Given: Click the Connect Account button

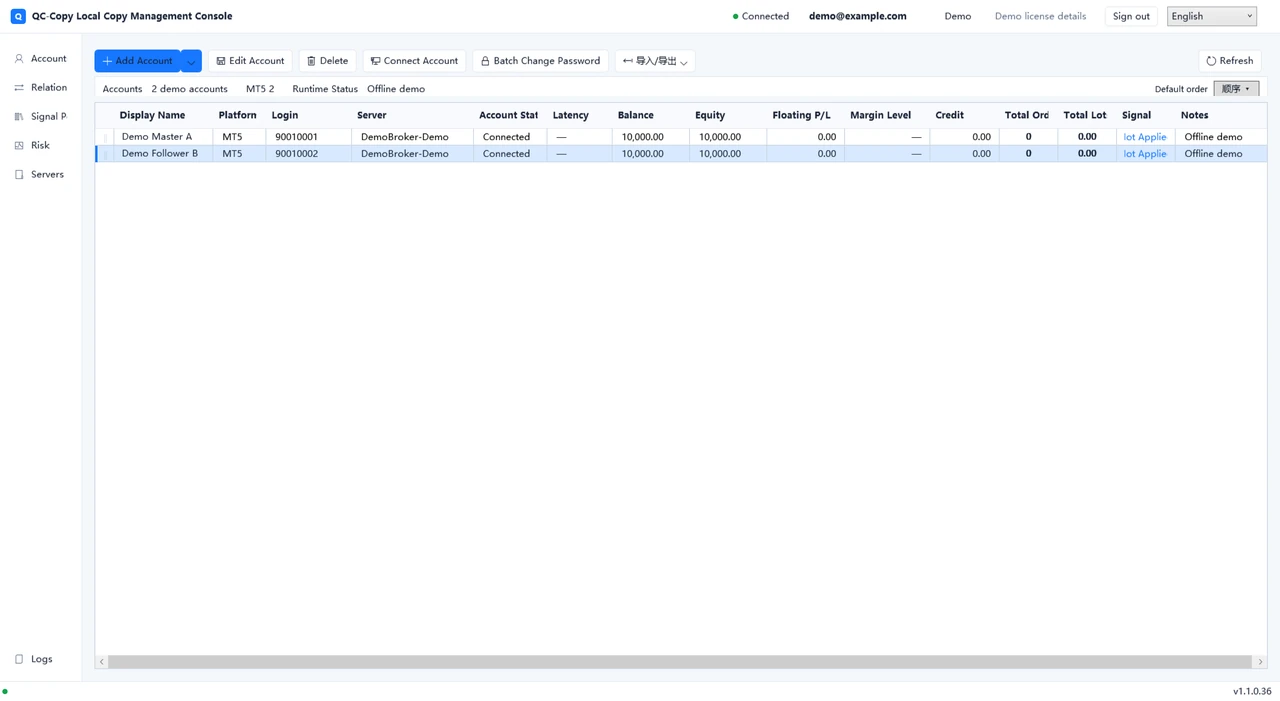Looking at the screenshot, I should (x=414, y=61).
